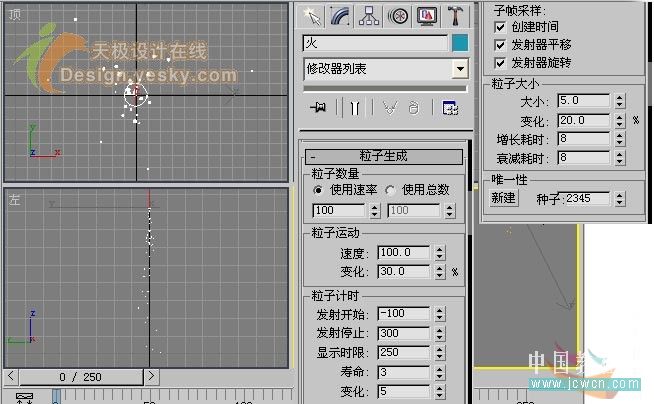Image resolution: width=654 pixels, height=404 pixels.
Task: Click the 增长耗时 value field
Action: (x=584, y=139)
